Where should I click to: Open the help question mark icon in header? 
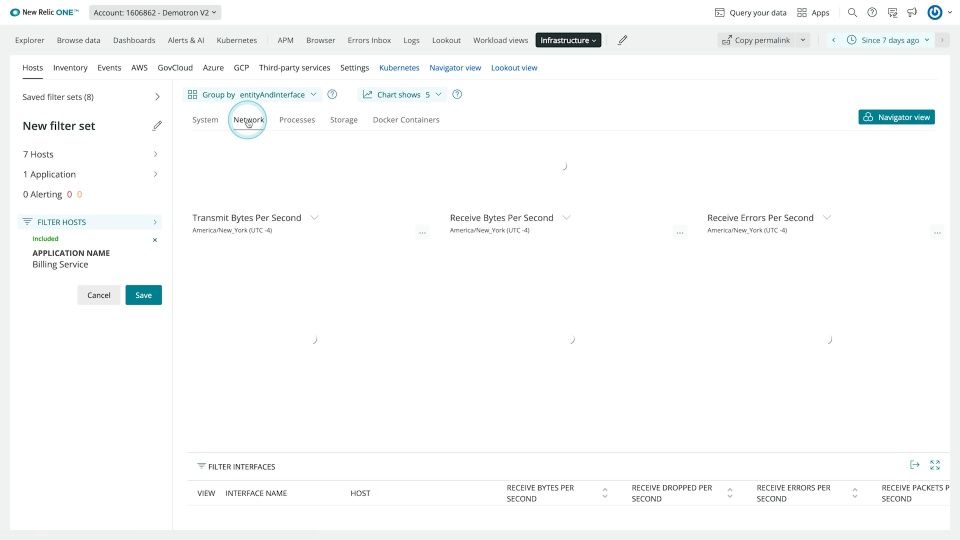pos(872,12)
